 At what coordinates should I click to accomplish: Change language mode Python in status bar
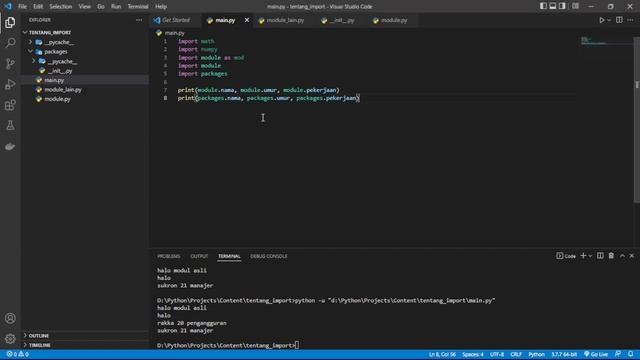pyautogui.click(x=536, y=354)
